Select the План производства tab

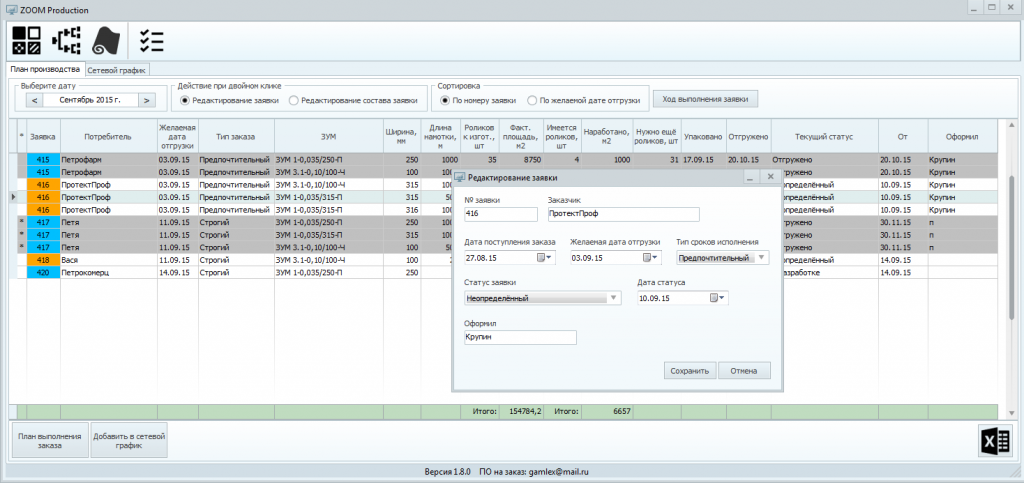(44, 70)
